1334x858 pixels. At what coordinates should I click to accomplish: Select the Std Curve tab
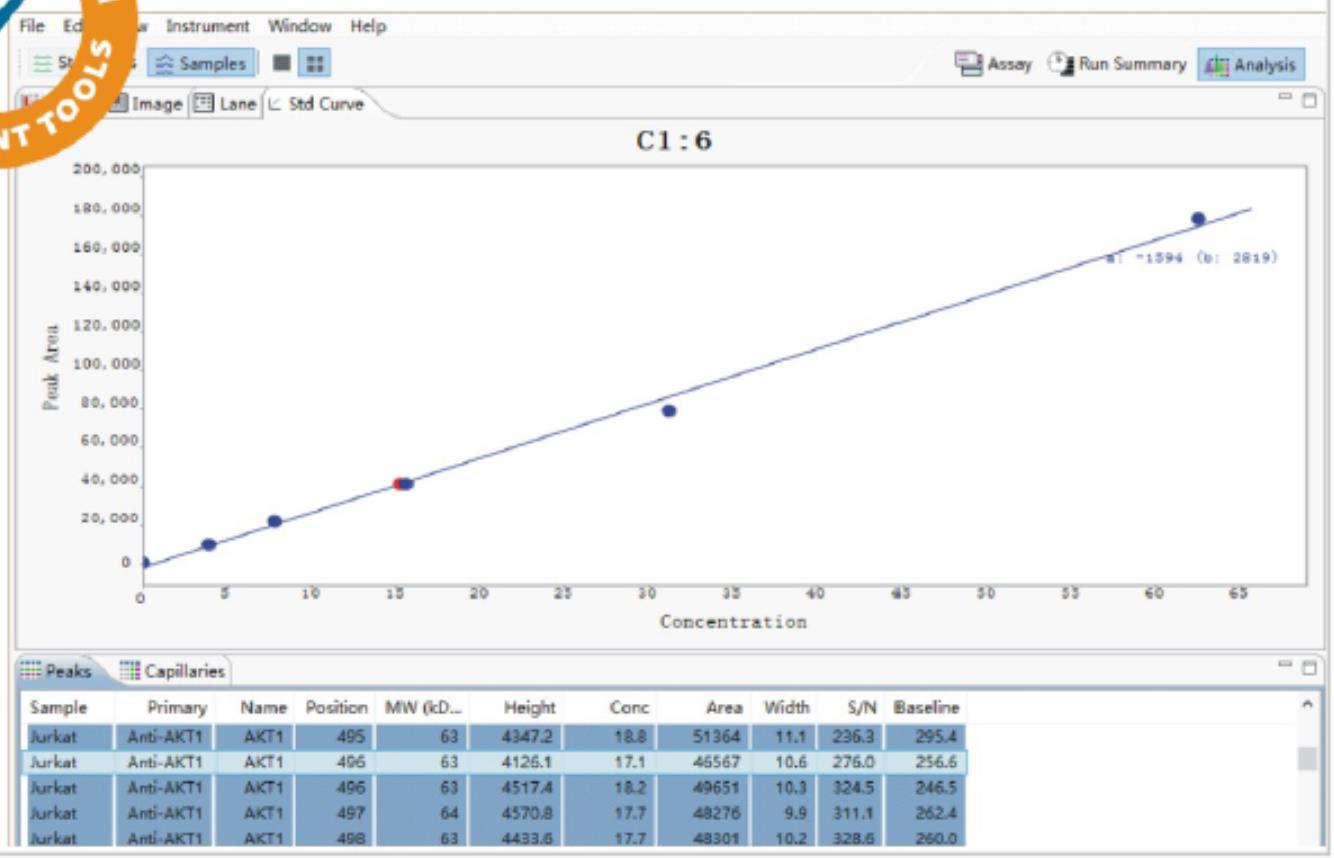[x=316, y=104]
